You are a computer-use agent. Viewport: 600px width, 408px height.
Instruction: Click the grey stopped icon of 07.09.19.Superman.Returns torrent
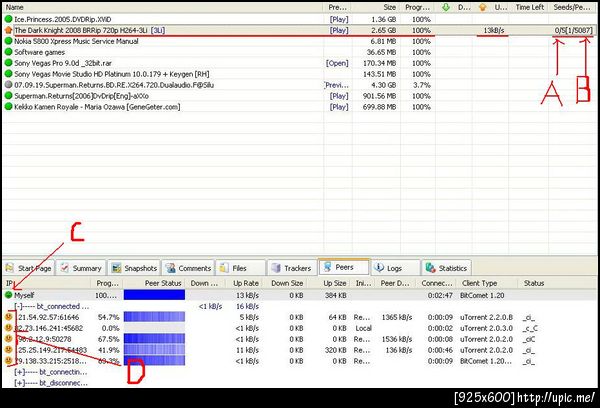click(x=8, y=85)
